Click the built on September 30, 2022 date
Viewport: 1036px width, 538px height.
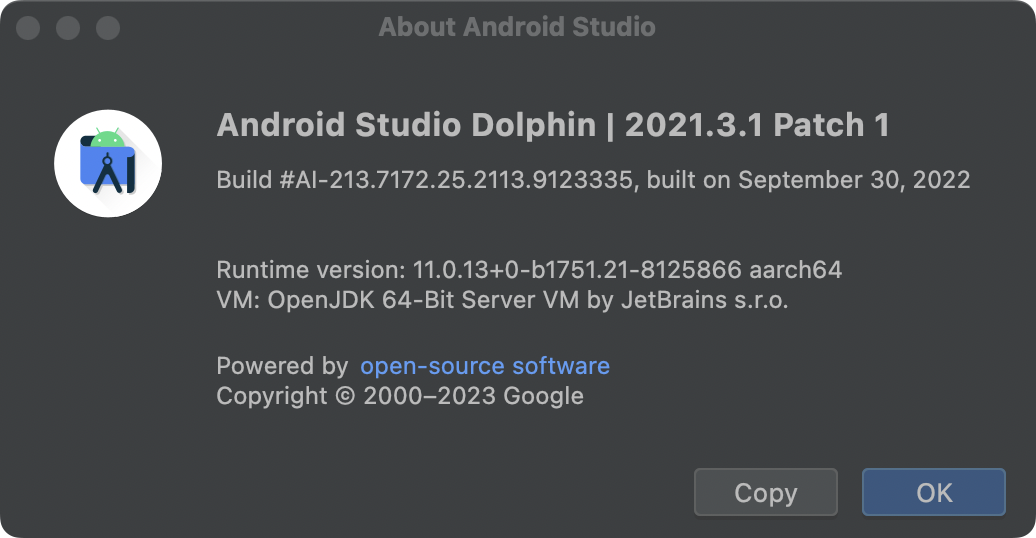[809, 181]
